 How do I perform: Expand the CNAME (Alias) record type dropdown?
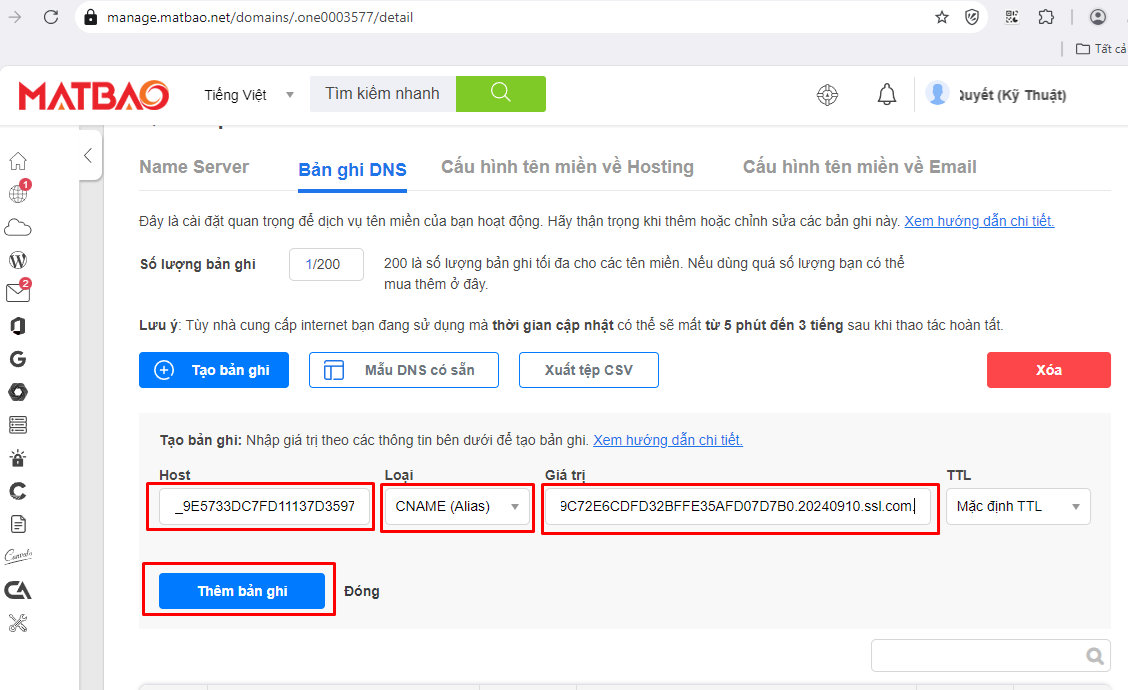pos(458,506)
